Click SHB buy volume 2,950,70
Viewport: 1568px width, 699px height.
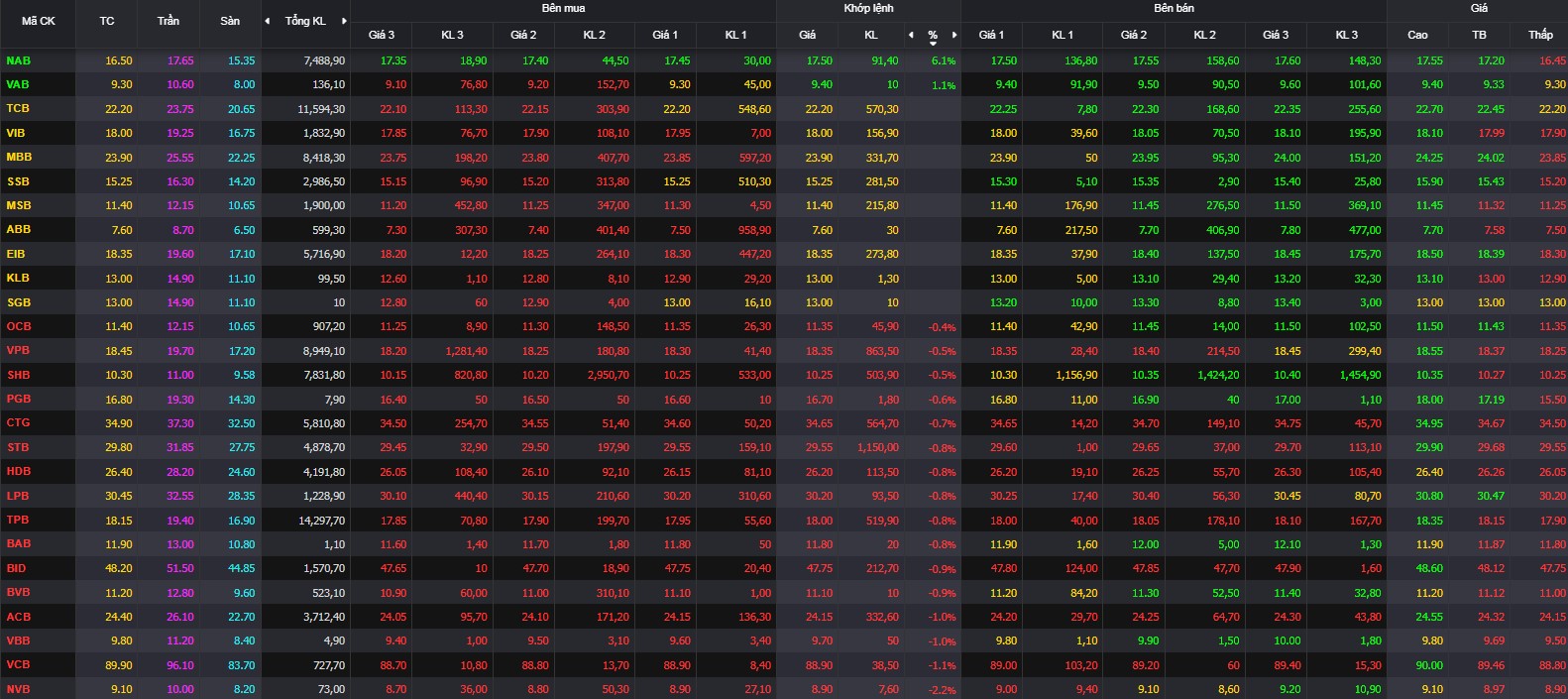pos(608,376)
